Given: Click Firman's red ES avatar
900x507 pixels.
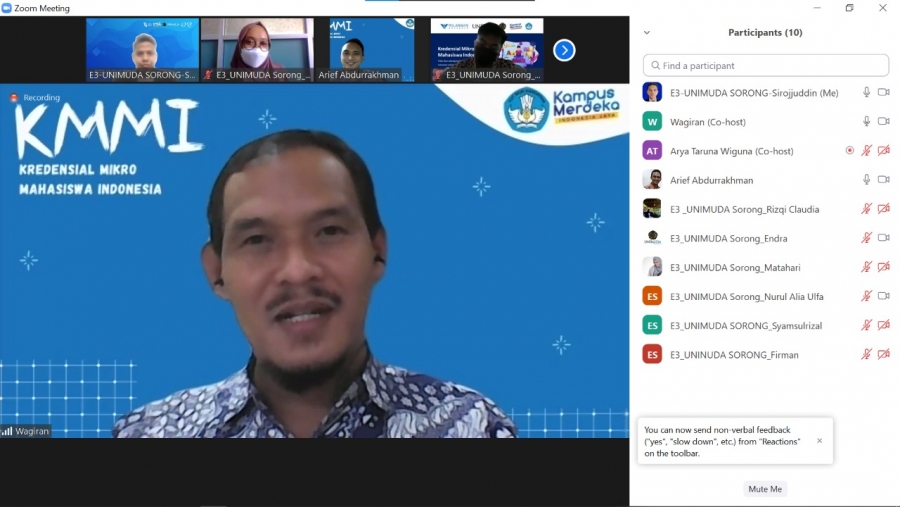Looking at the screenshot, I should point(652,354).
